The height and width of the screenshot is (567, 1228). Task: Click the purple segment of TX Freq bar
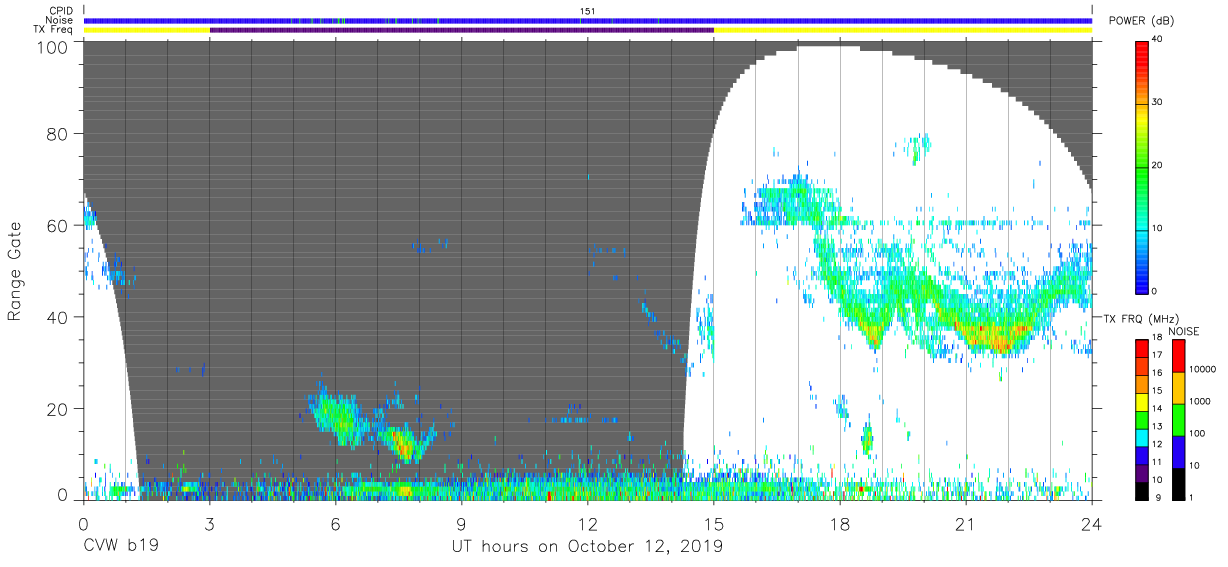[x=461, y=30]
